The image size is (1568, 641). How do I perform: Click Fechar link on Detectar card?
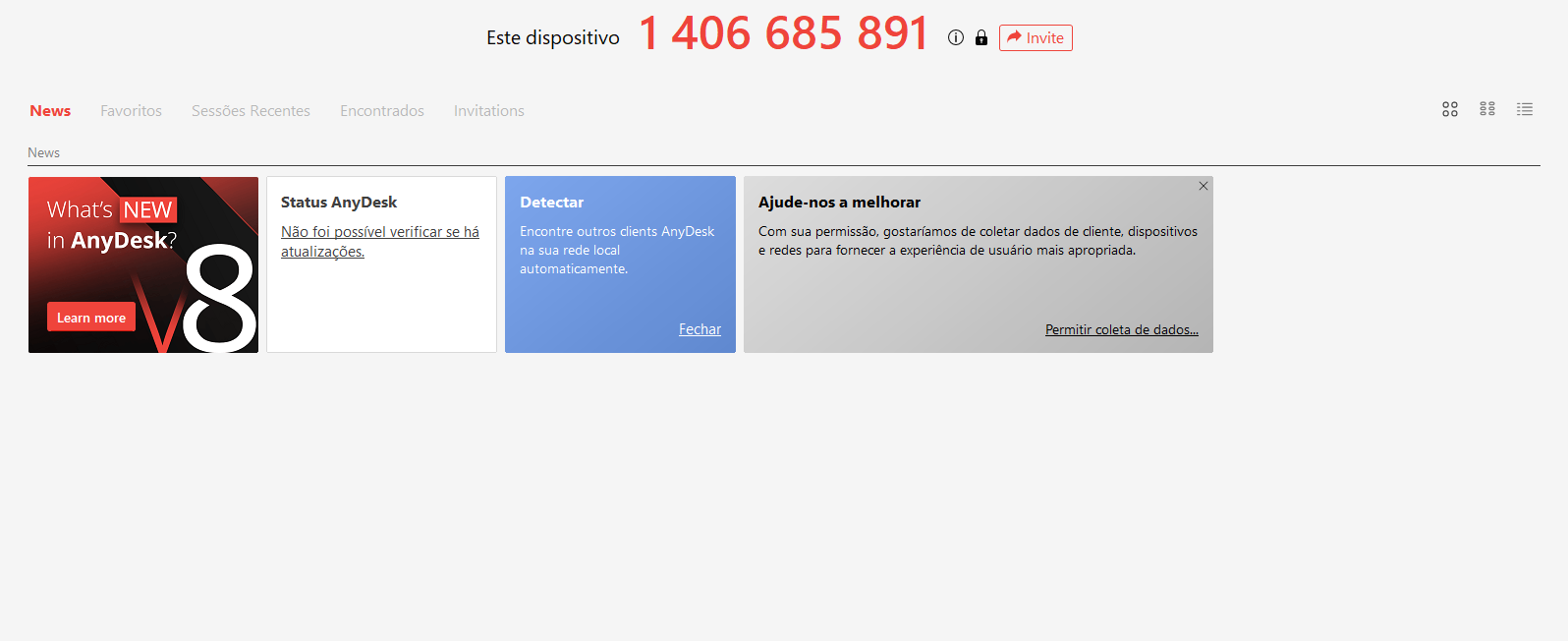[700, 329]
